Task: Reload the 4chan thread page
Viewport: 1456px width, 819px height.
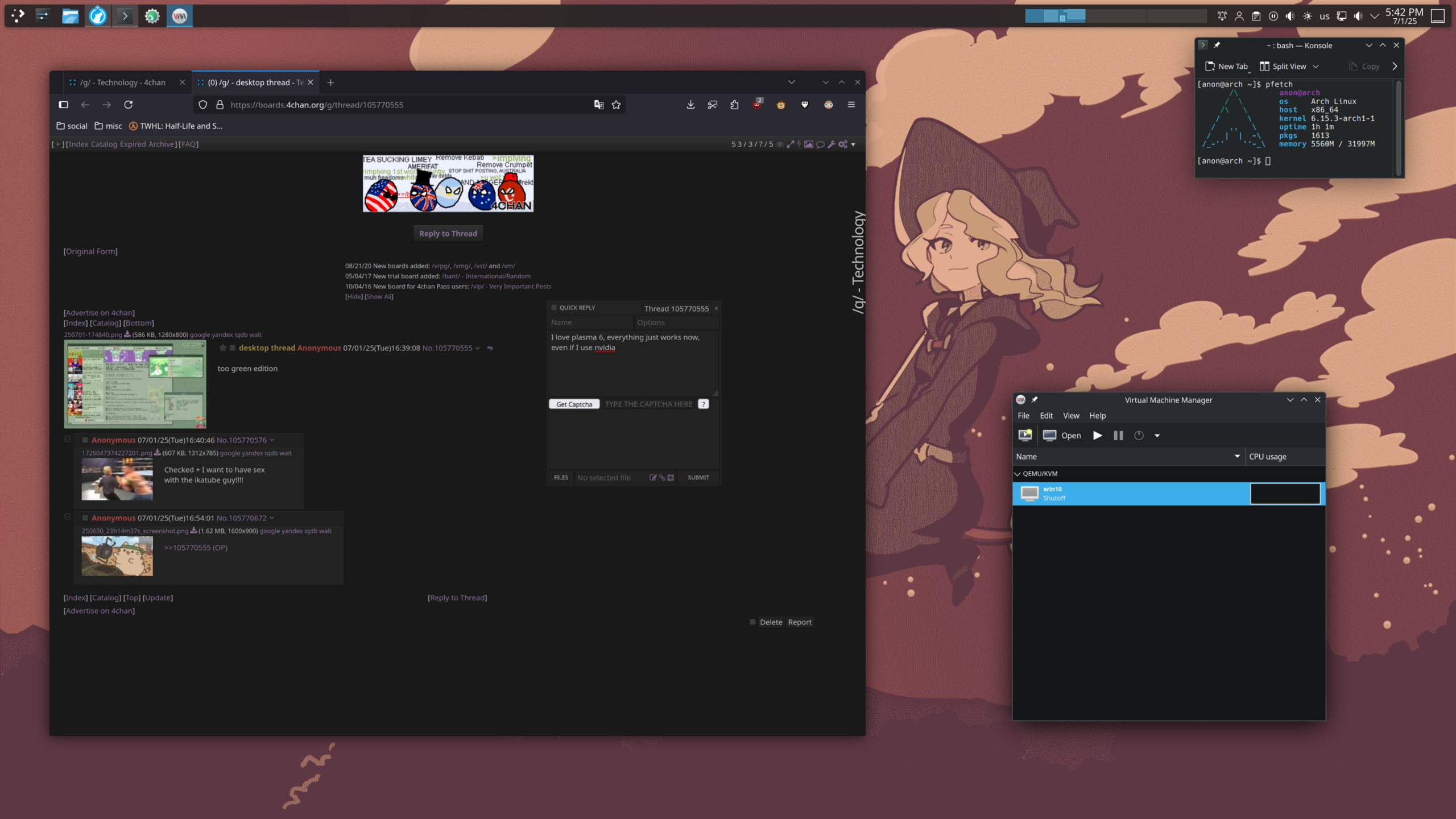Action: tap(129, 105)
